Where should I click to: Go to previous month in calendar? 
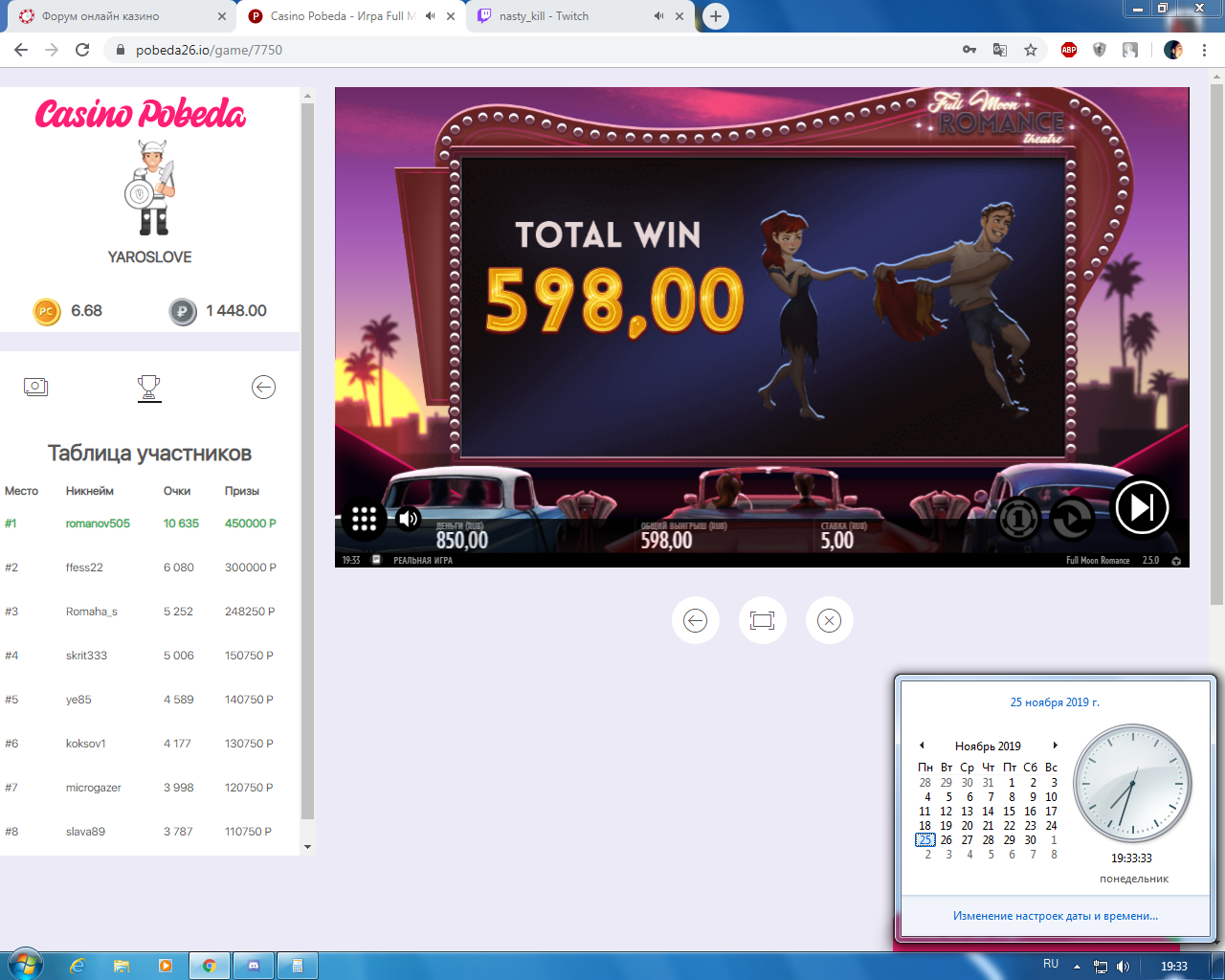(922, 746)
